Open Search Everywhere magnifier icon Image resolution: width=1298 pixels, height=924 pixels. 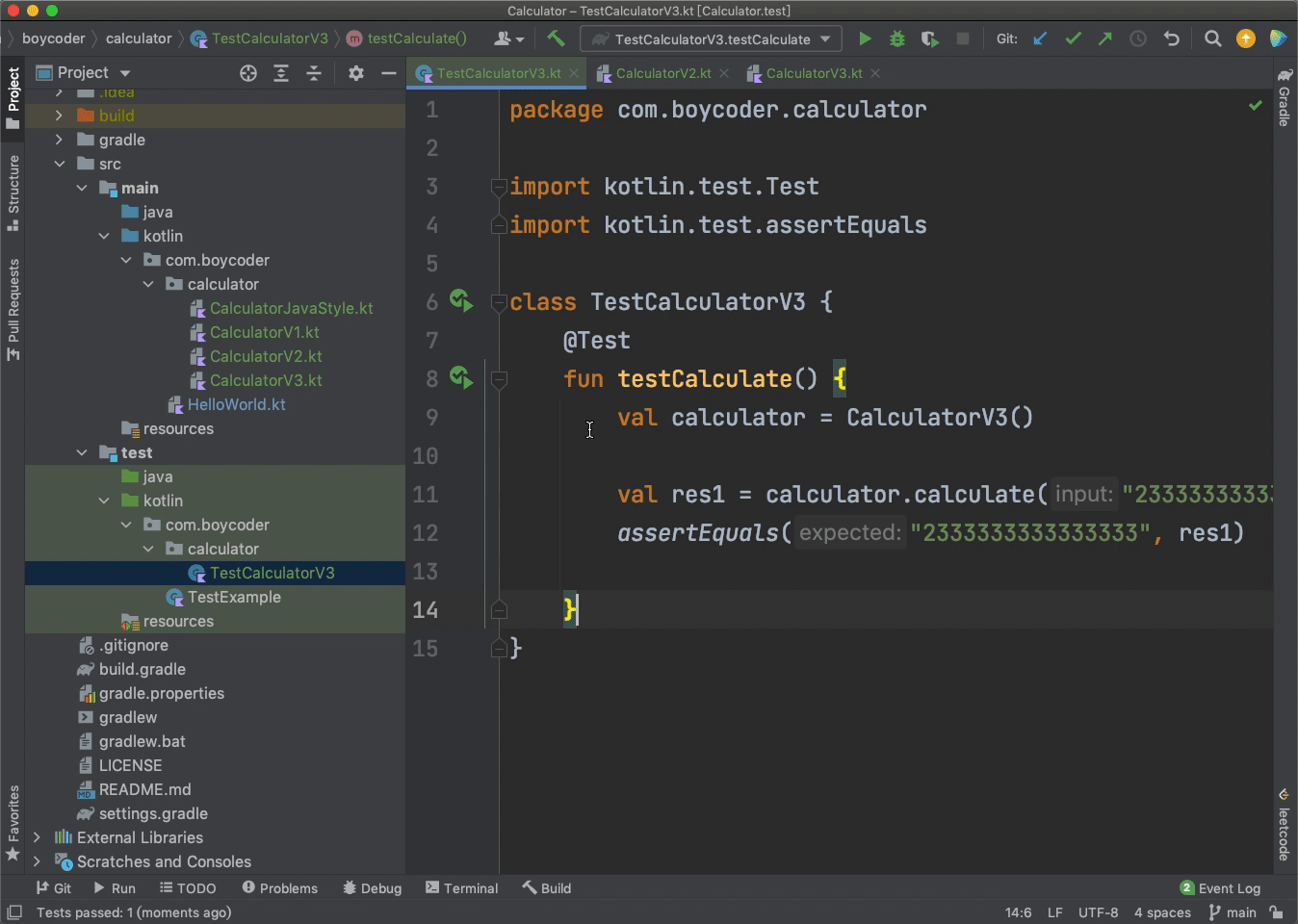point(1212,38)
